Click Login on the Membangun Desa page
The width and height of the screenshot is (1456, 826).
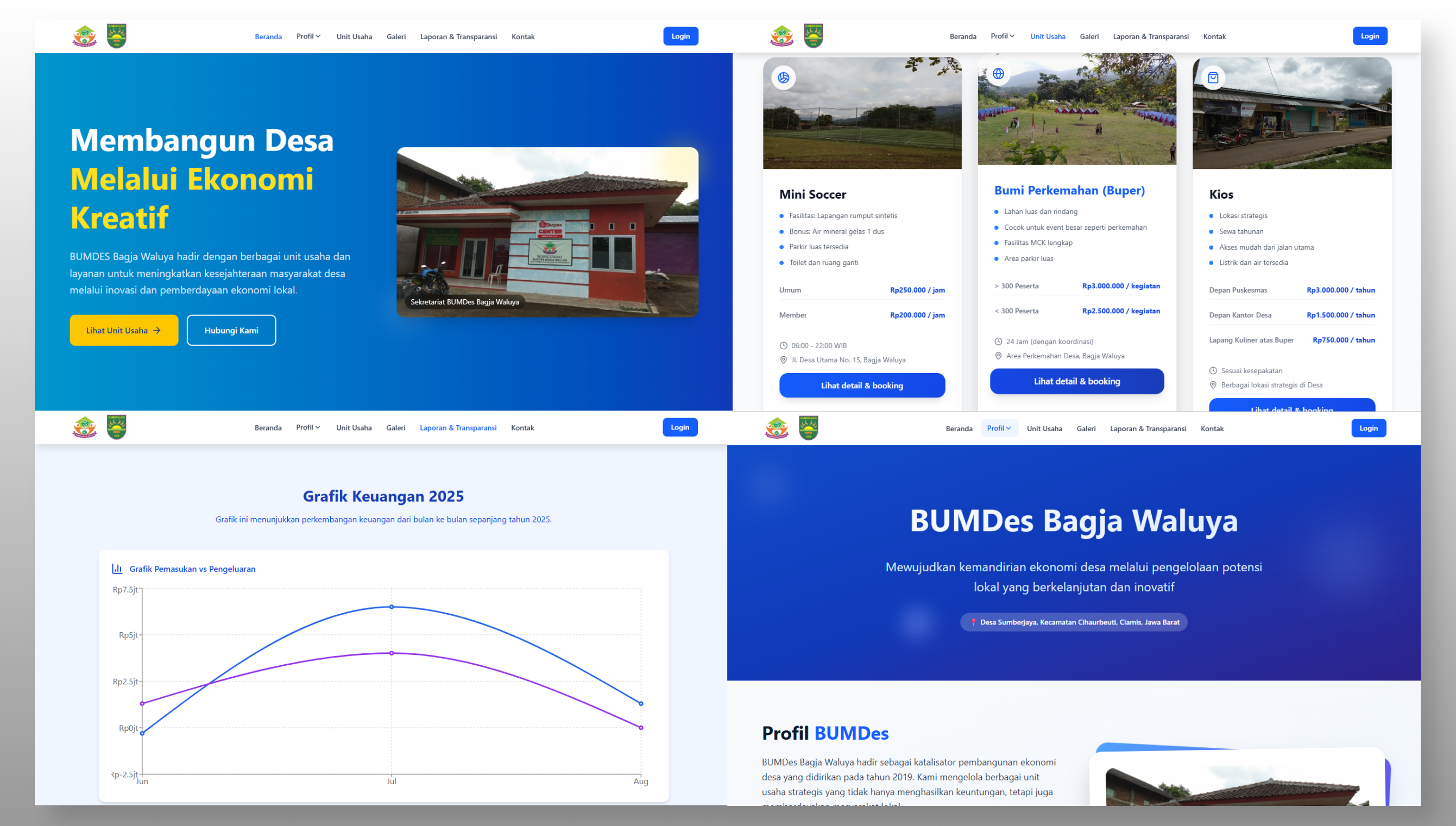[x=680, y=36]
